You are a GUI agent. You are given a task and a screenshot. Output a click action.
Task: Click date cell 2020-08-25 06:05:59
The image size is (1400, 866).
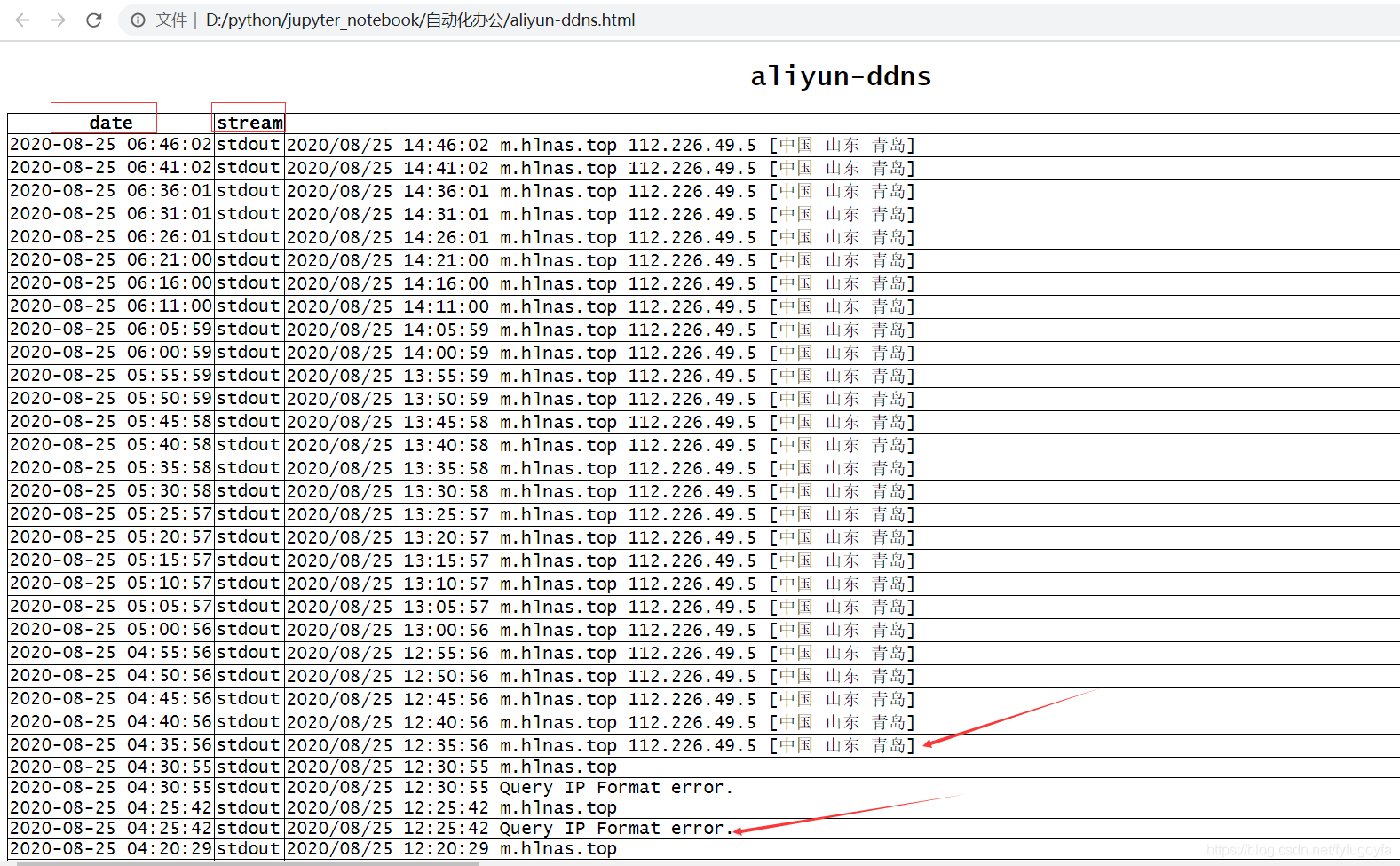click(x=111, y=330)
